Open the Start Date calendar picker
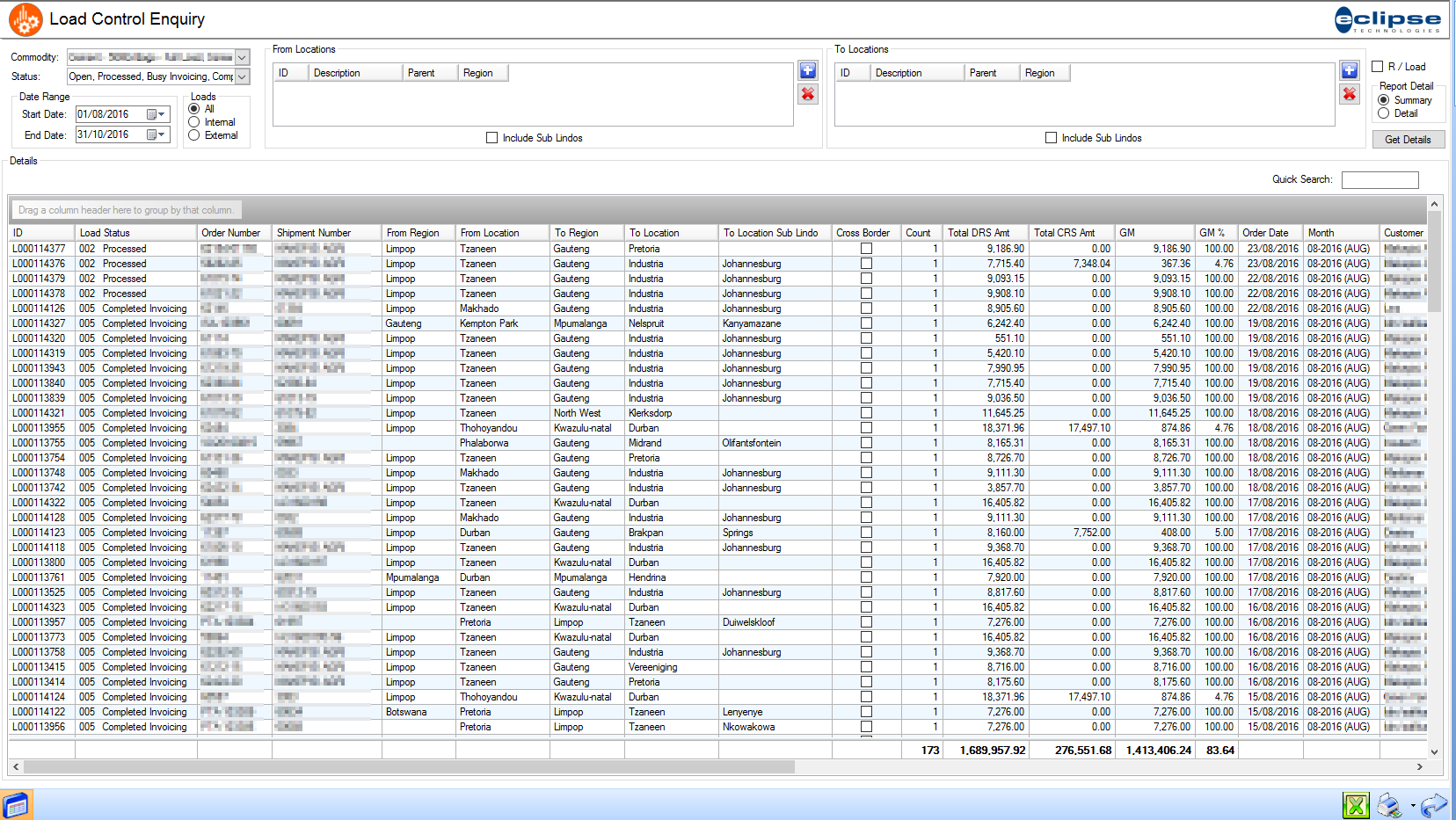This screenshot has width=1456, height=820. coord(157,114)
